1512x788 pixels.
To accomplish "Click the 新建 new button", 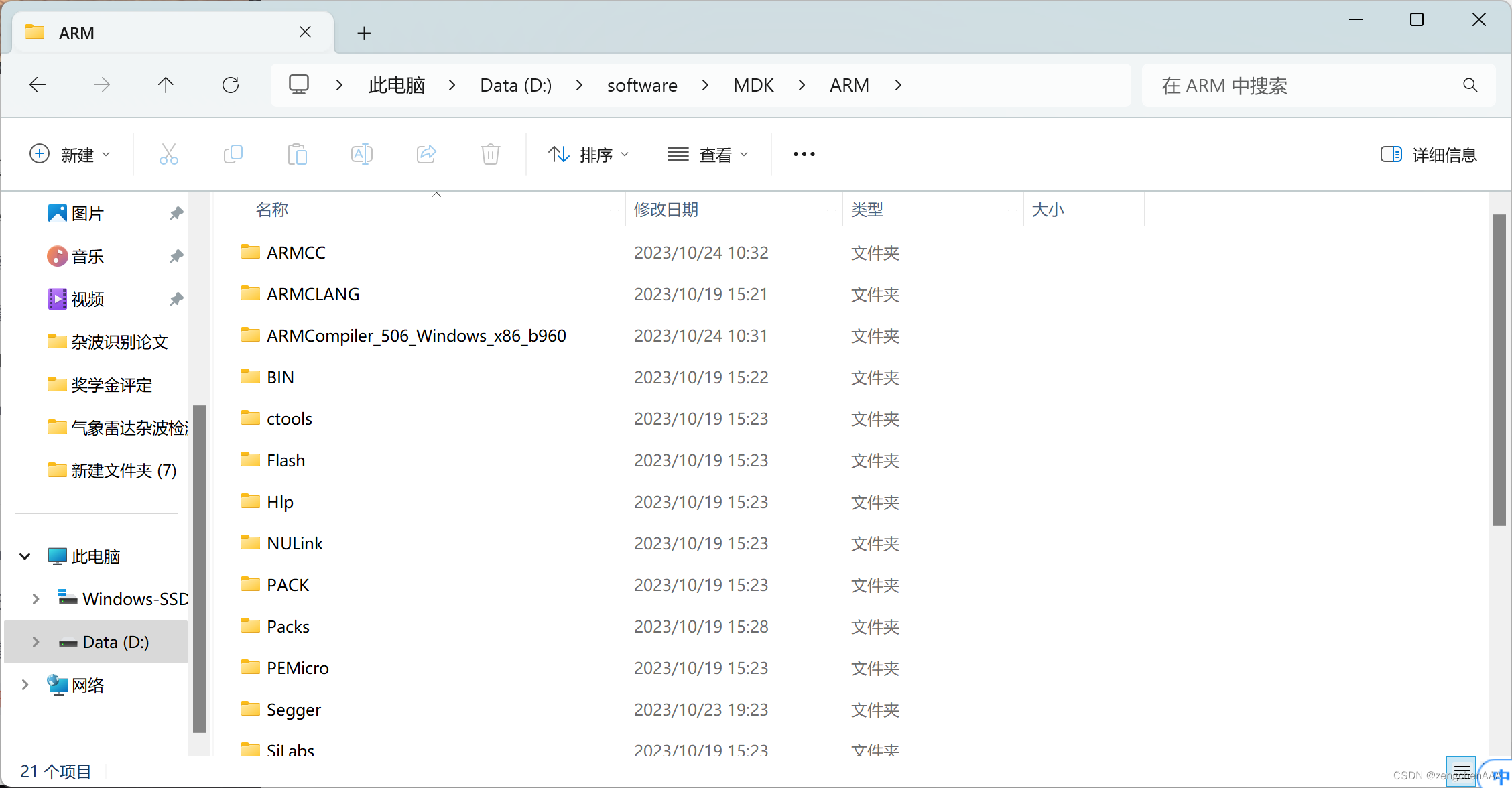I will click(70, 155).
